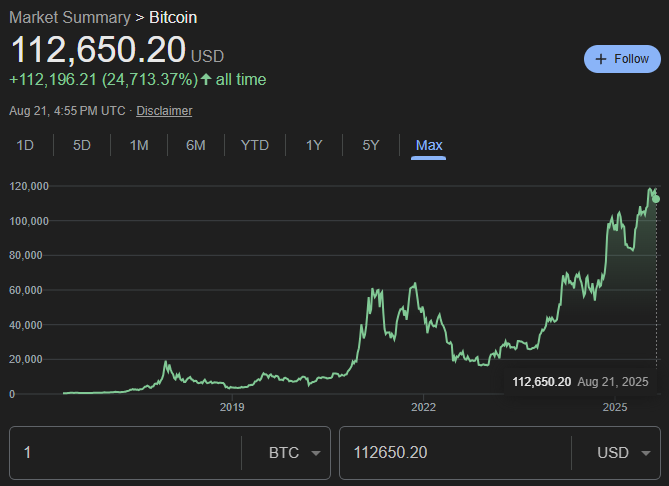Select the Max range tab
The height and width of the screenshot is (486, 669).
click(429, 146)
